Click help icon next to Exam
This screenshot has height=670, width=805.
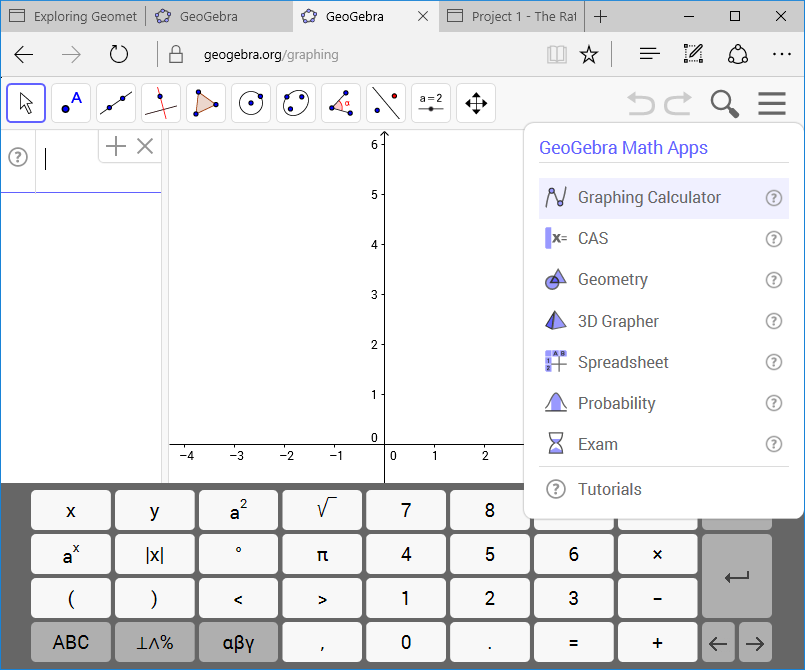coord(774,444)
